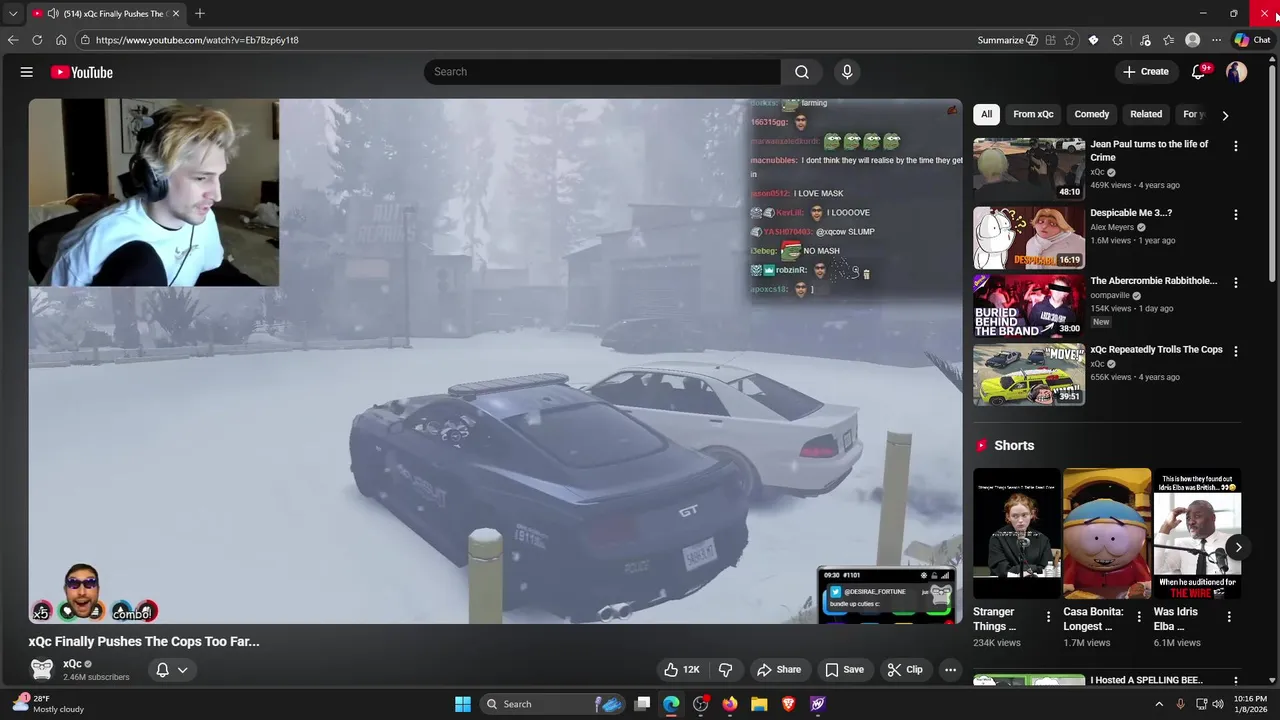The height and width of the screenshot is (720, 1280).
Task: Save the video to a playlist
Action: (844, 670)
